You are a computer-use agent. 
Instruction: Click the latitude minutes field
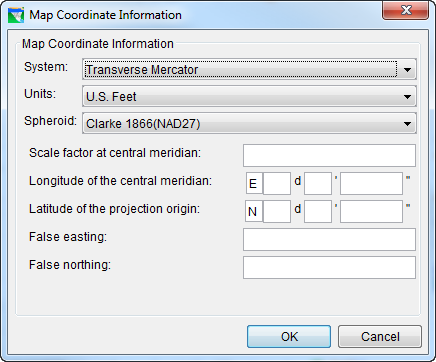[318, 211]
